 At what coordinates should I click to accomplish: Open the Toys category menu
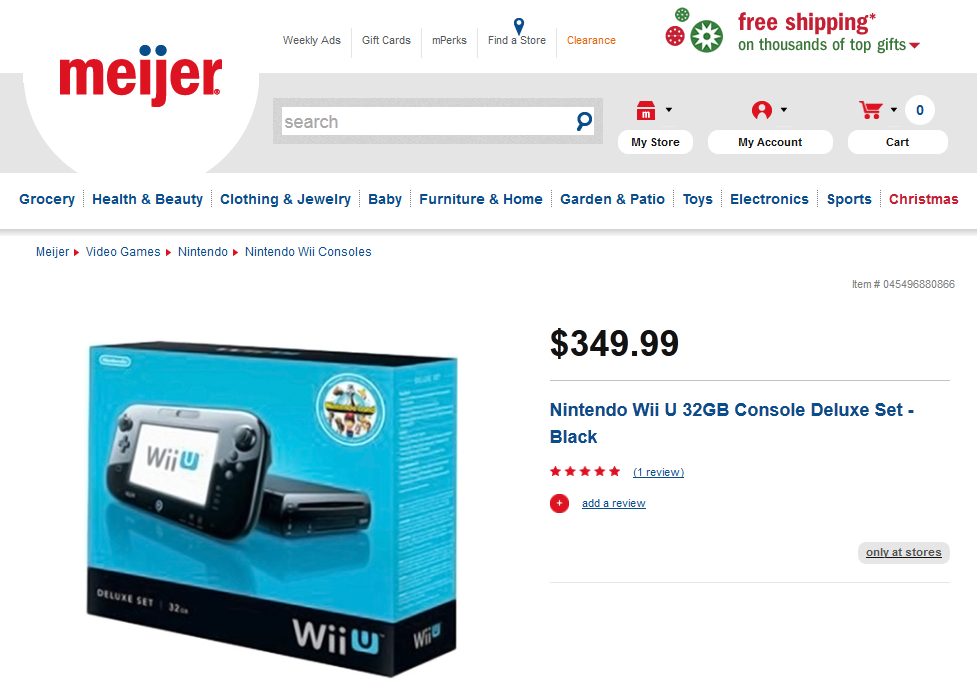click(x=697, y=199)
